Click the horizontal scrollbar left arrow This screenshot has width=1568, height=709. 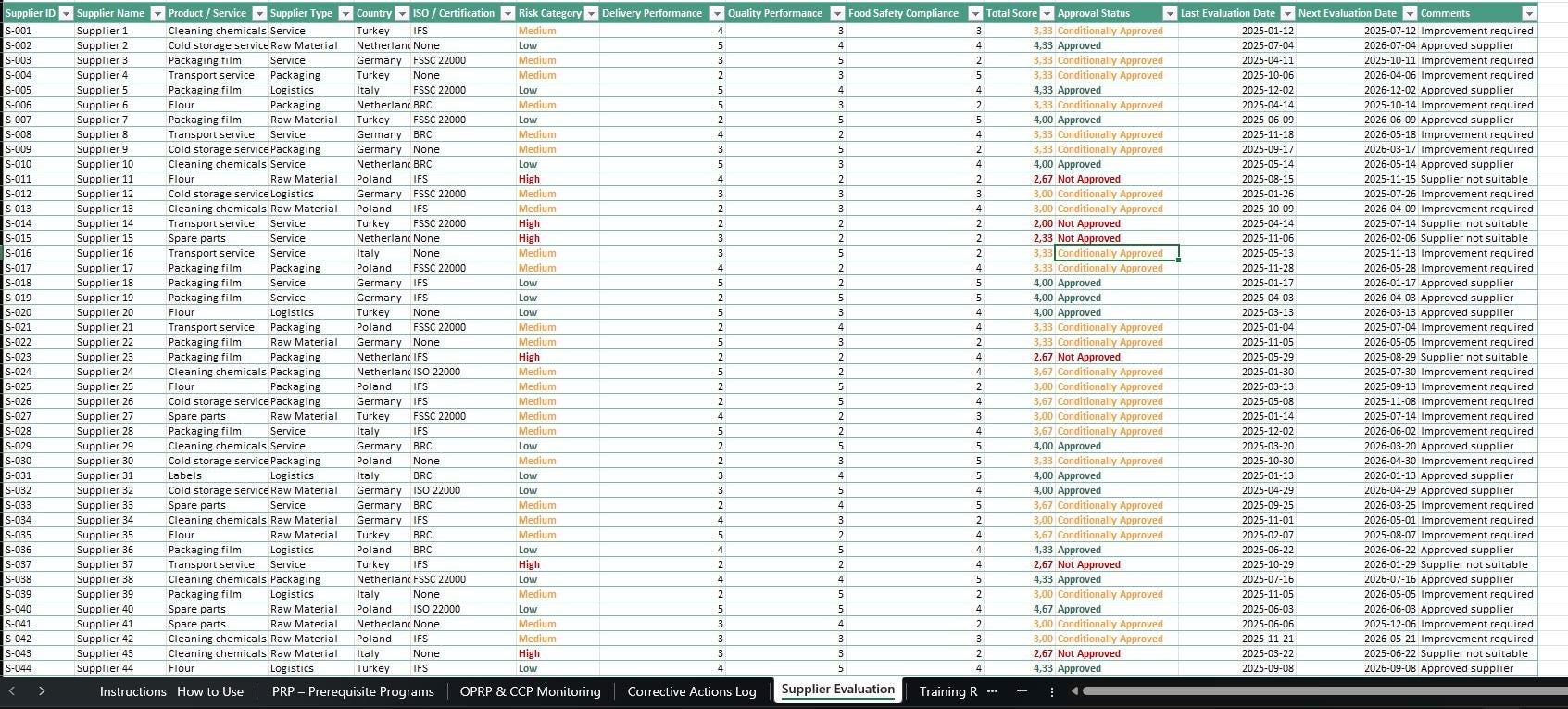1074,690
